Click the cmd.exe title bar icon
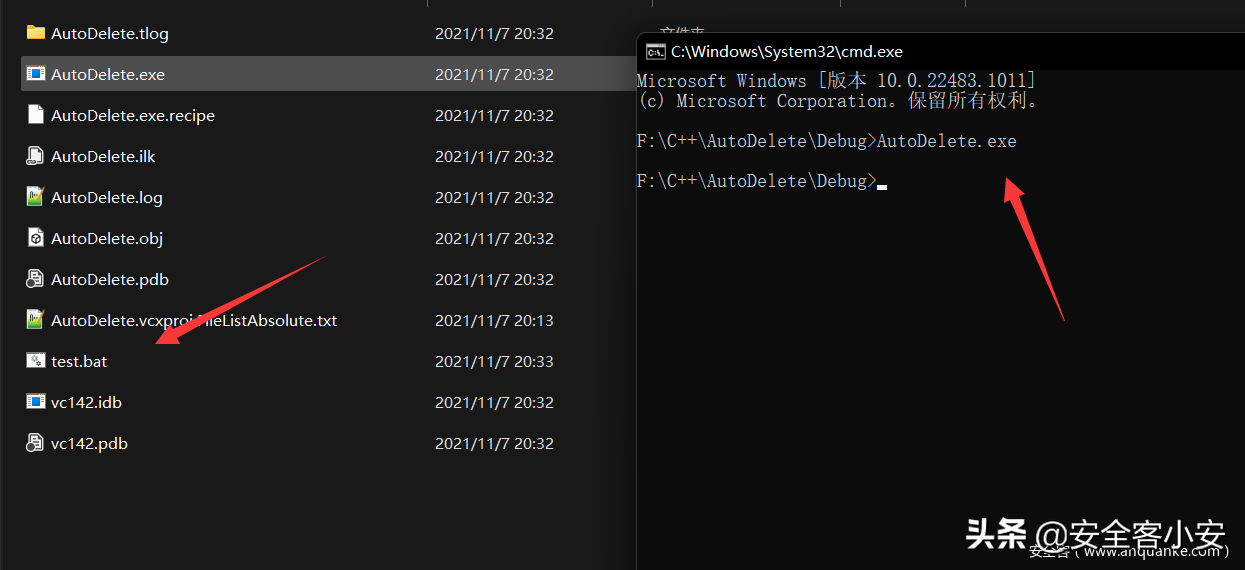 pos(655,51)
